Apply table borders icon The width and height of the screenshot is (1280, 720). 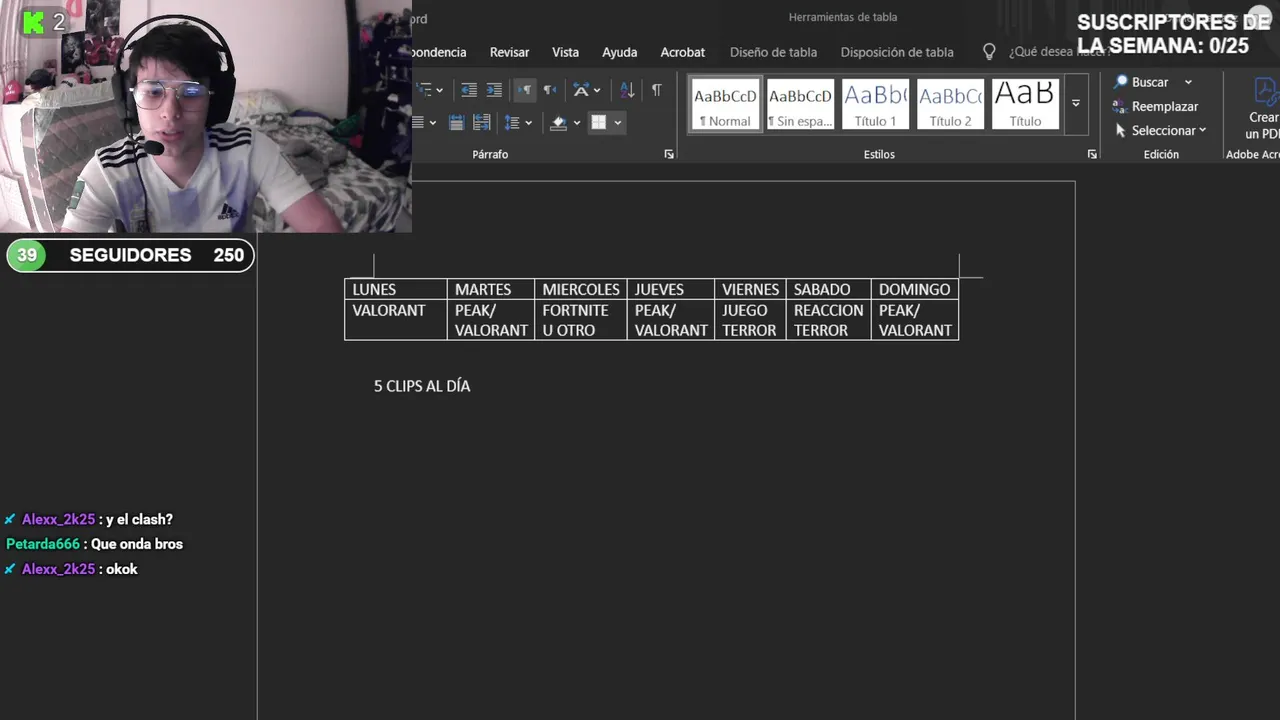[599, 122]
